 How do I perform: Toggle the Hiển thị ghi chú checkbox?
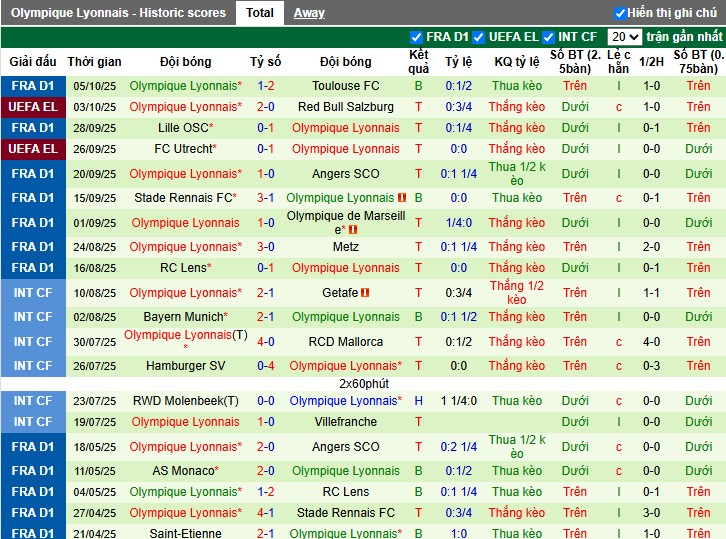click(x=620, y=13)
